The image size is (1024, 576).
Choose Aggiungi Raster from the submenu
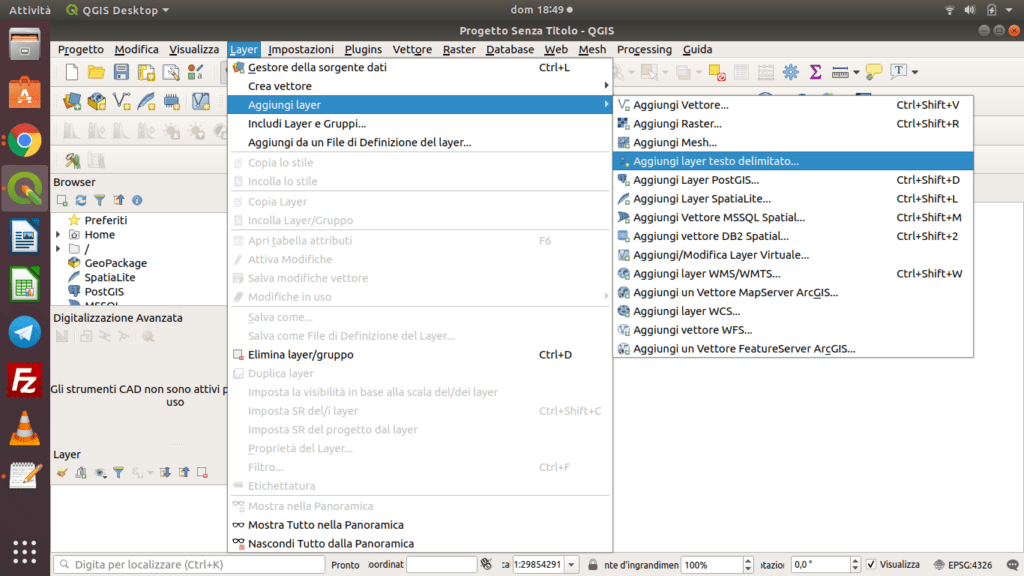point(677,124)
